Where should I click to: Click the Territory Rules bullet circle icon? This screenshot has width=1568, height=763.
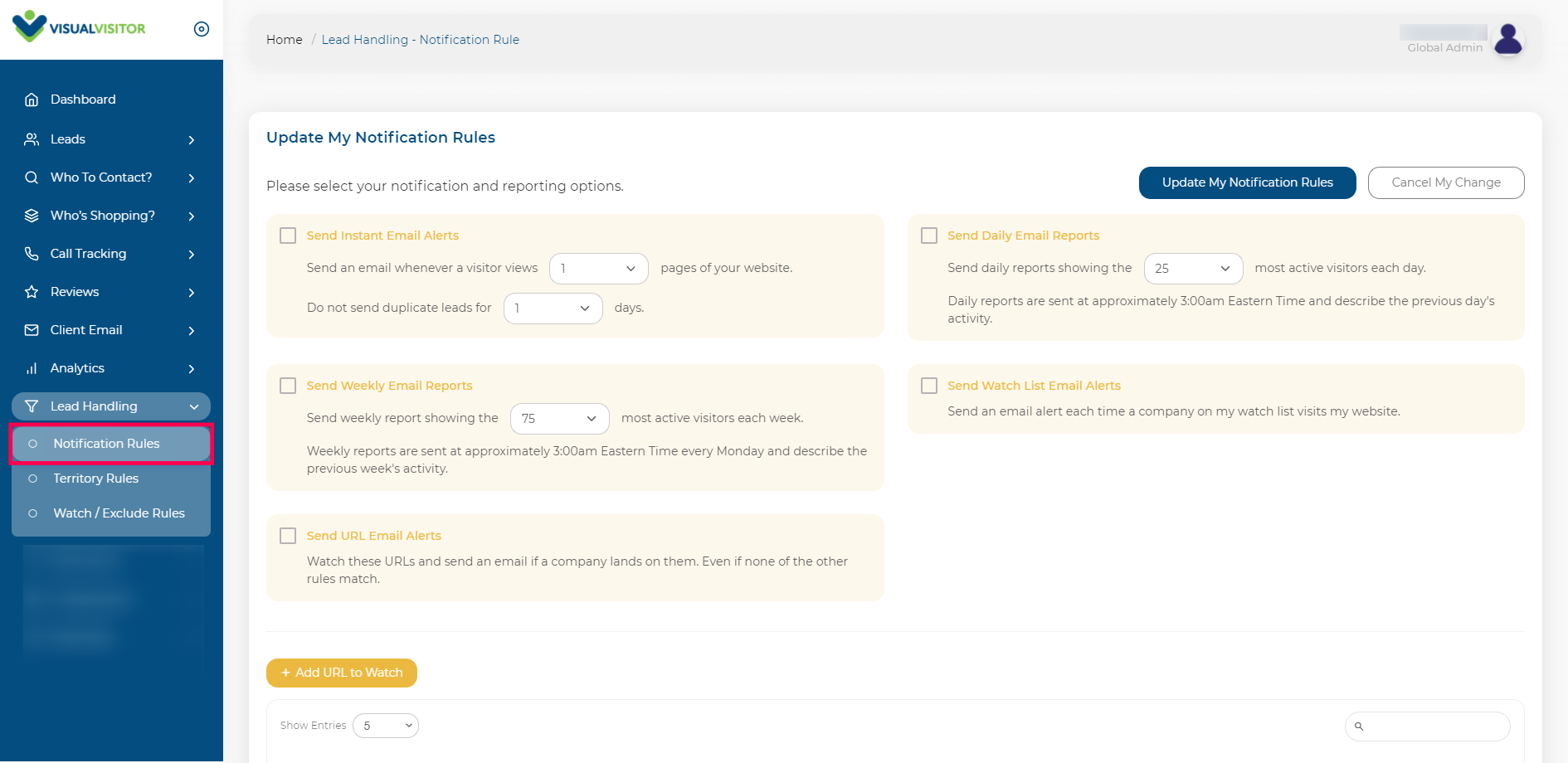tap(33, 479)
